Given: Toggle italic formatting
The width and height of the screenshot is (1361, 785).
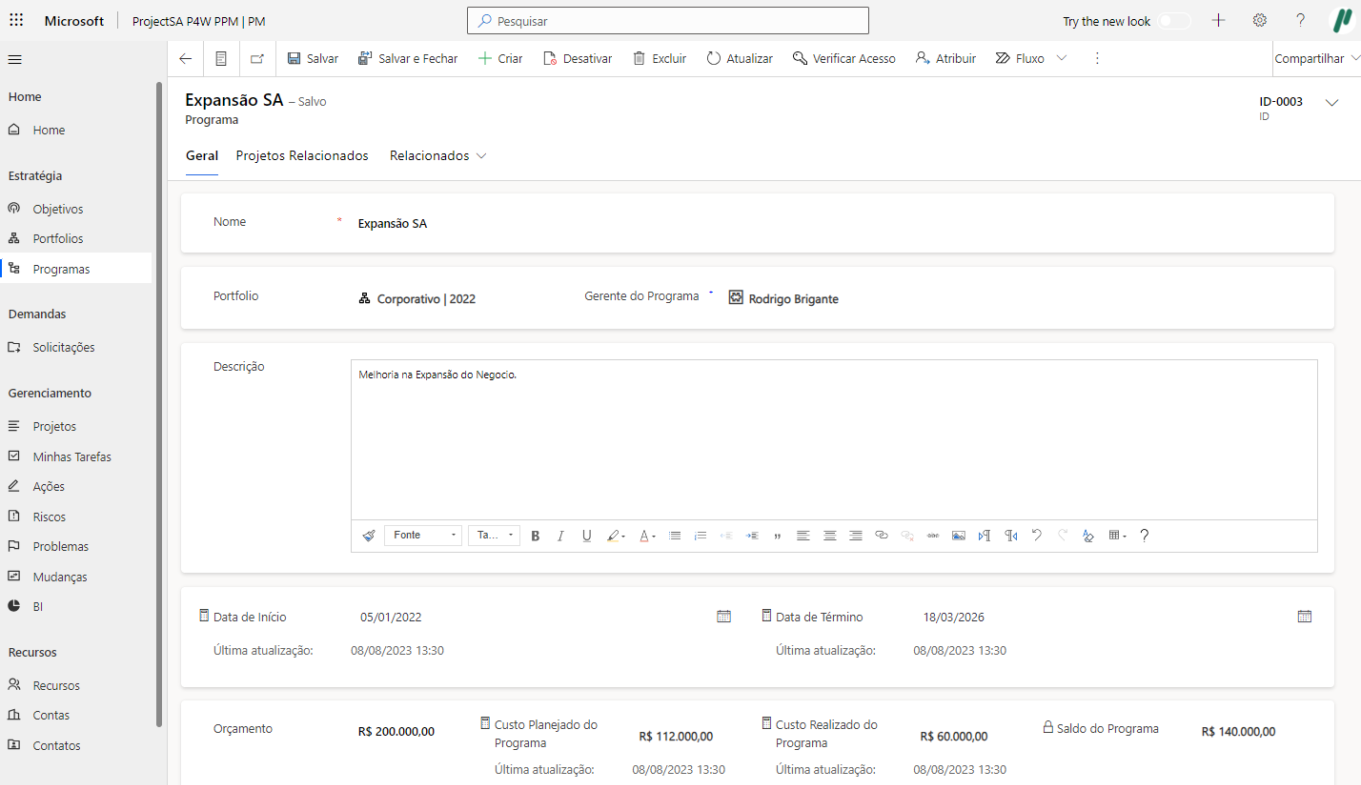Looking at the screenshot, I should tap(561, 536).
